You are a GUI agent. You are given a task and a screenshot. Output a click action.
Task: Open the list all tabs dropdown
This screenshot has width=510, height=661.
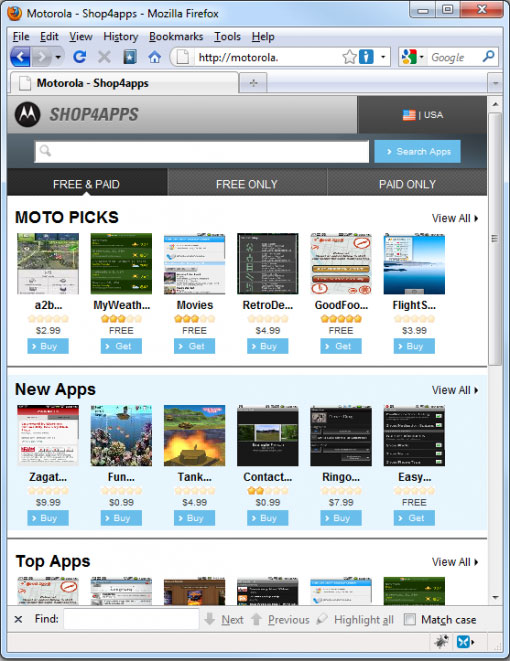[495, 83]
